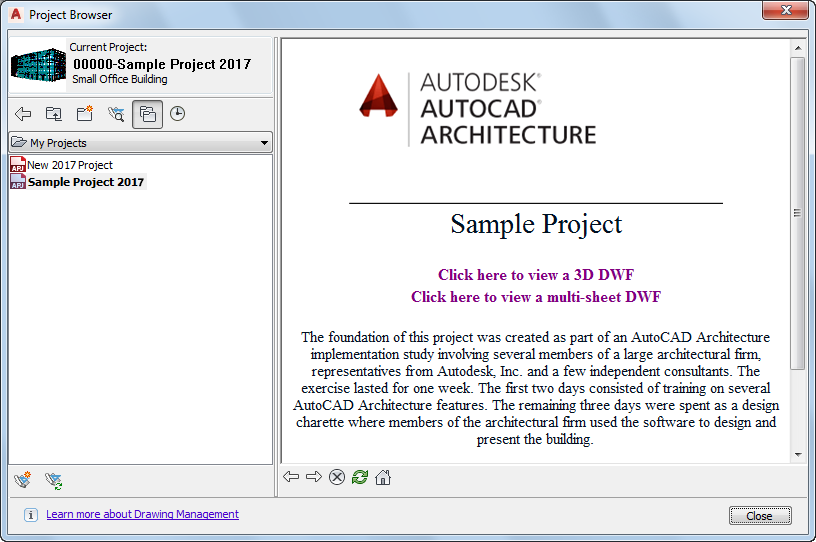
Task: Stop loading the project page
Action: [337, 477]
